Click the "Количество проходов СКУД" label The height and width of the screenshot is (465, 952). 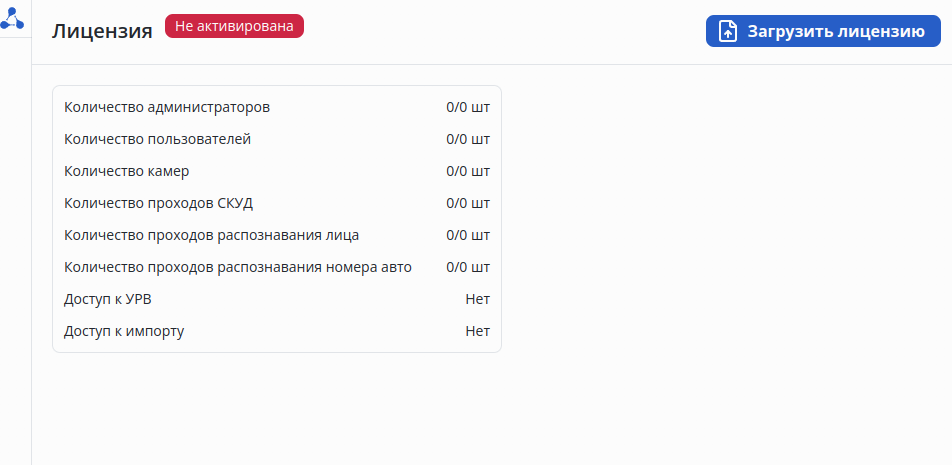point(158,203)
